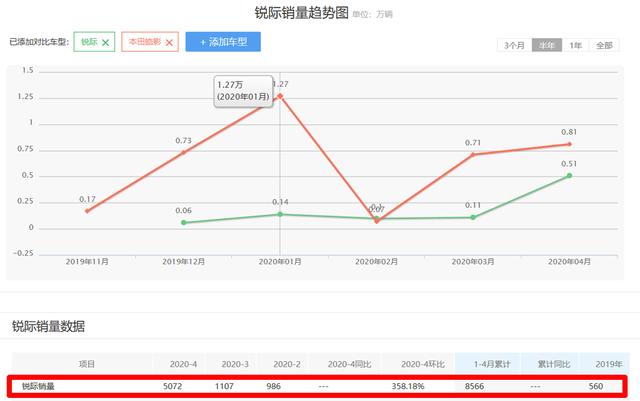Viewport: 640px width, 401px height.
Task: Click the 添加车型 button
Action: pos(223,42)
